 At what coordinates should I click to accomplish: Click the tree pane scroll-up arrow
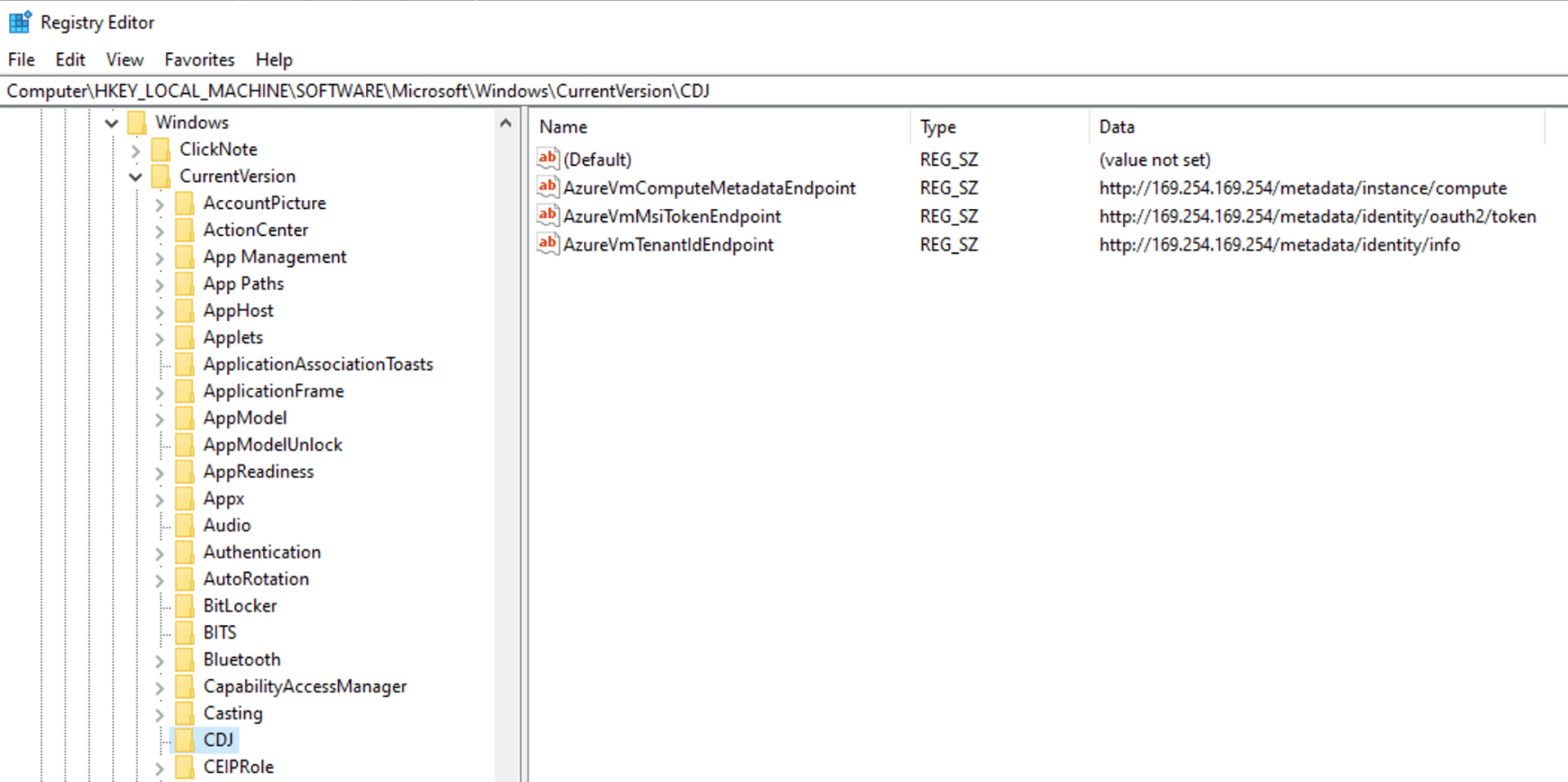(x=506, y=123)
